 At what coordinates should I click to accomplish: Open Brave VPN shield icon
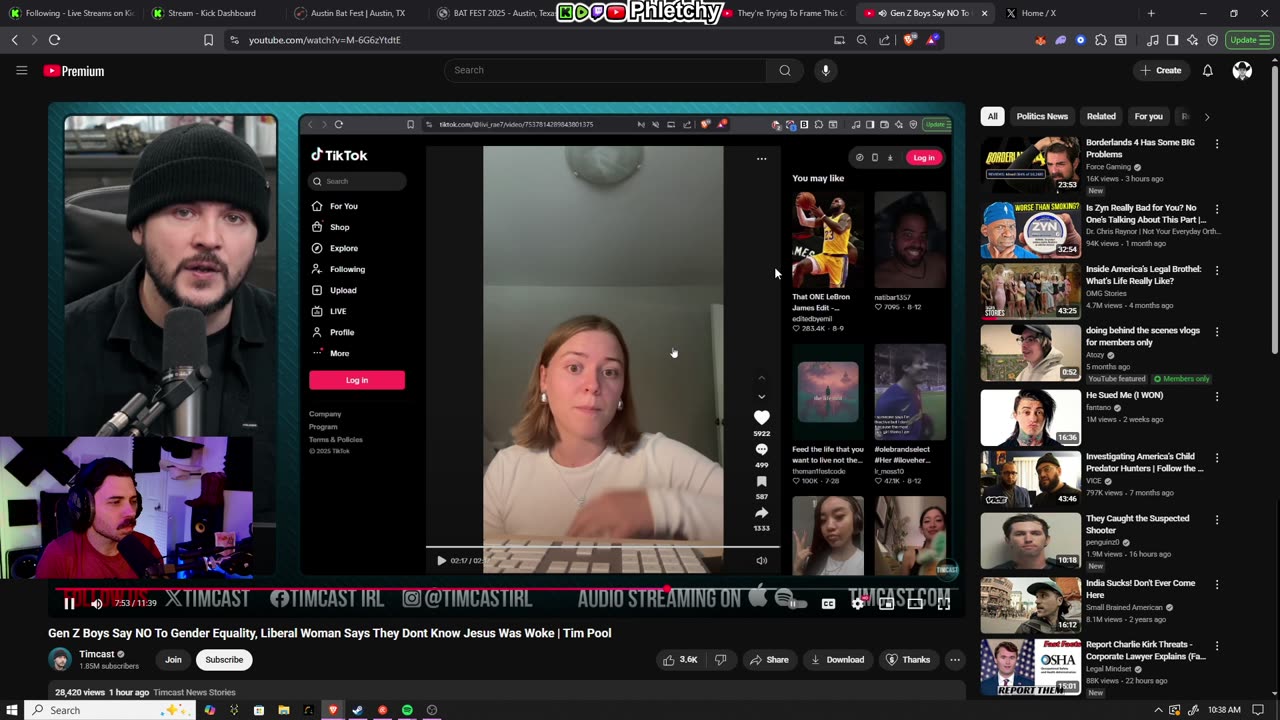pos(1212,40)
